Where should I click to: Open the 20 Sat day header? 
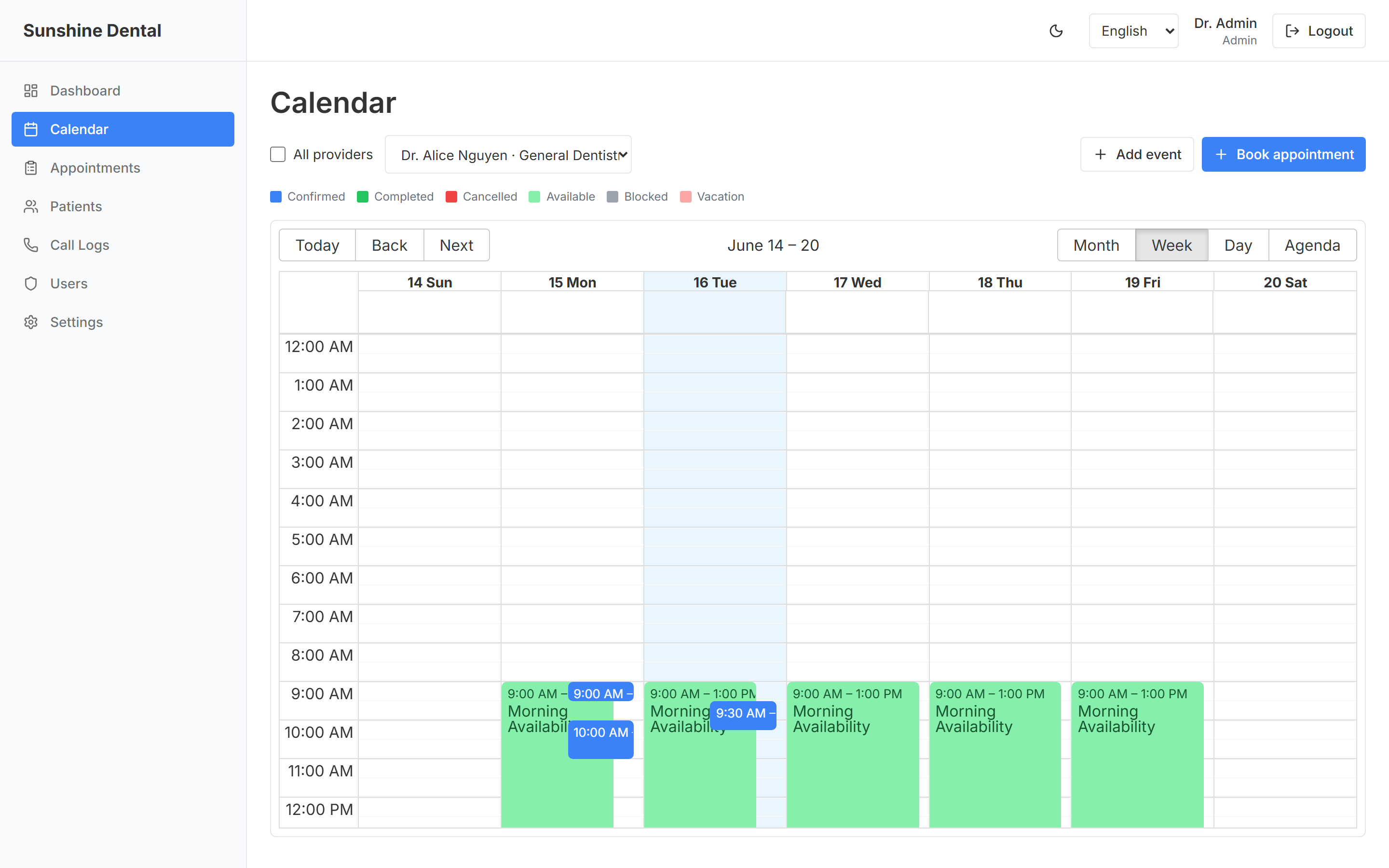click(1285, 283)
